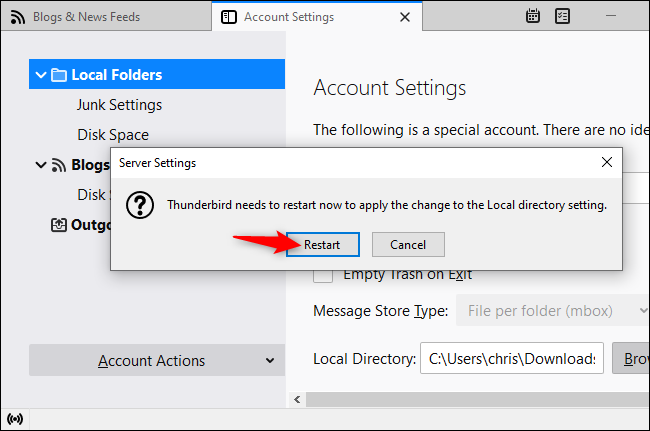Click the Restart button
The height and width of the screenshot is (431, 650).
[x=322, y=245]
